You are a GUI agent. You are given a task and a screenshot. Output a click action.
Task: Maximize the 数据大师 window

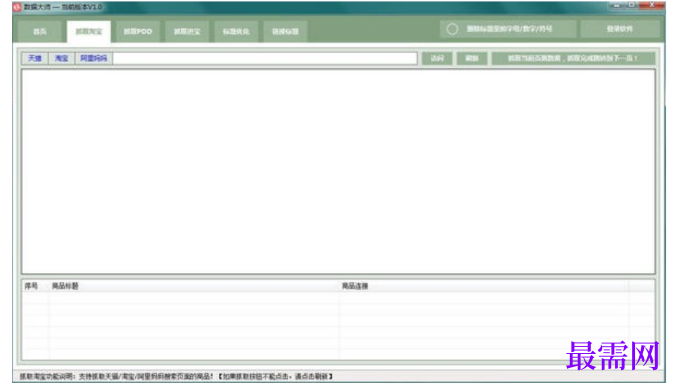(x=632, y=5)
